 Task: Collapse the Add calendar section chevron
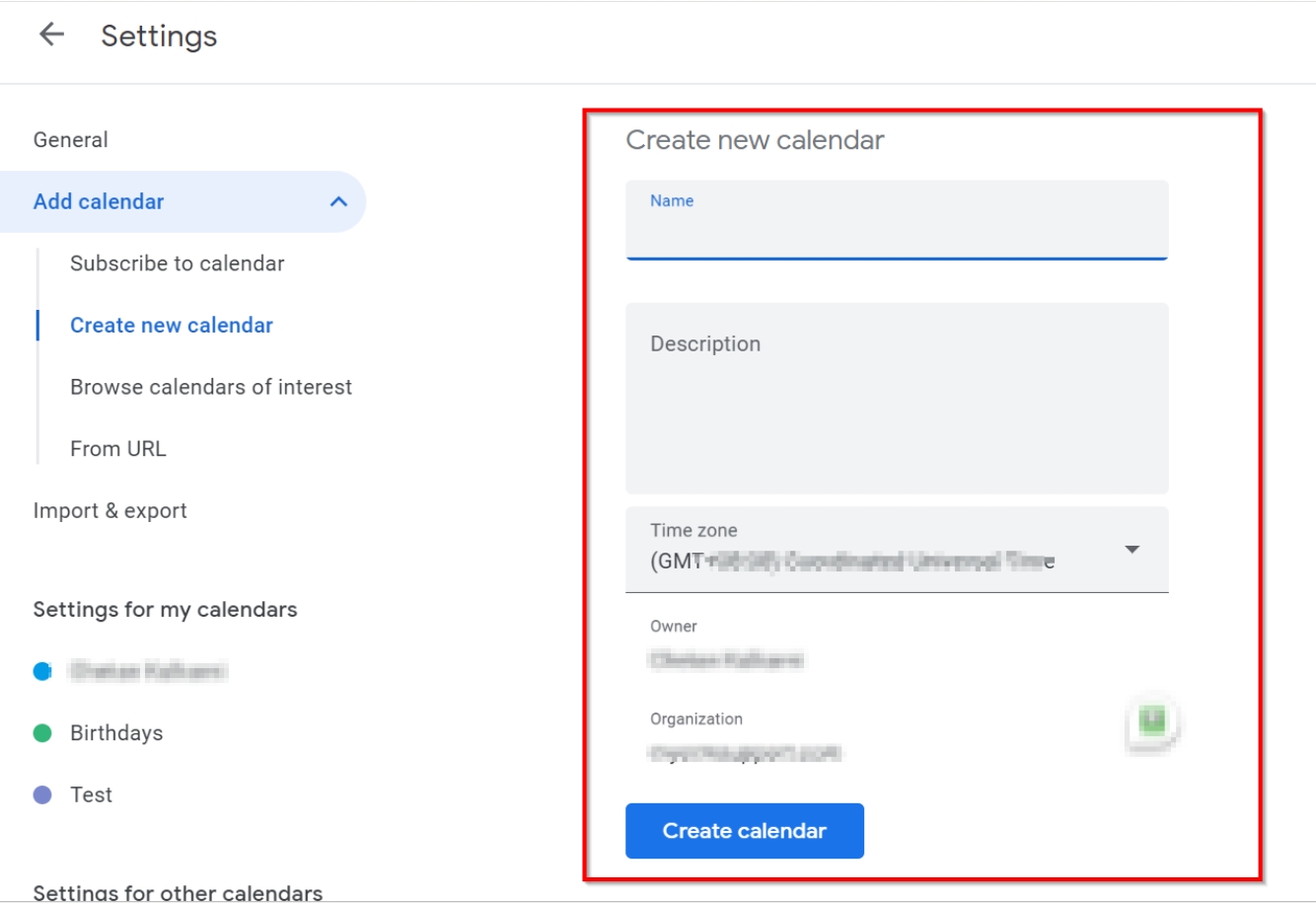point(338,201)
